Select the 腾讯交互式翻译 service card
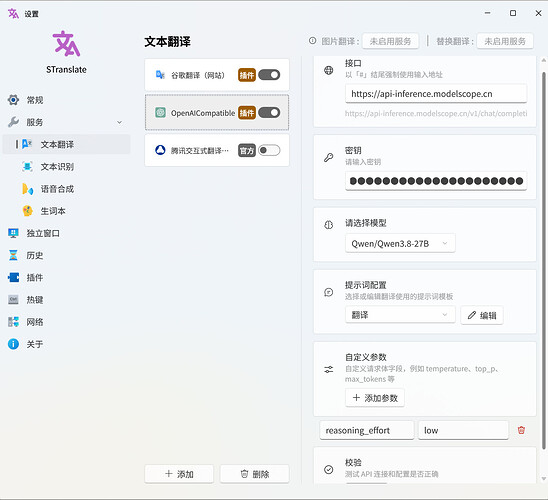This screenshot has width=548, height=500. click(217, 150)
